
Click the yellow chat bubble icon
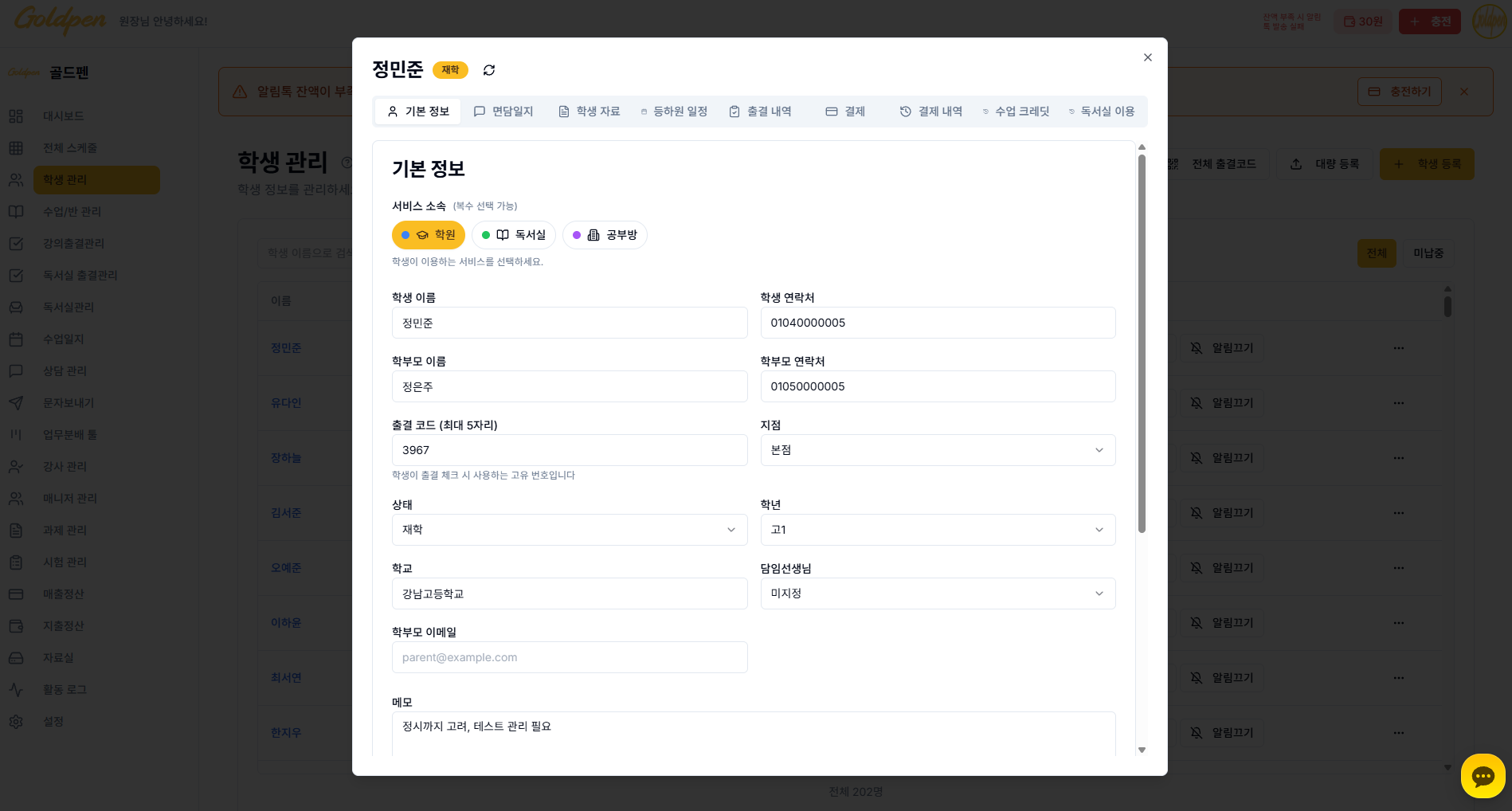(x=1483, y=776)
